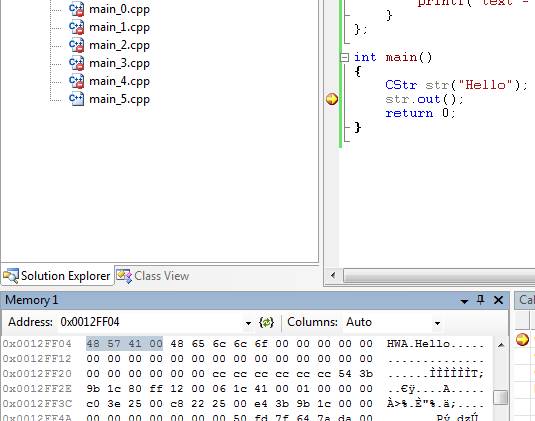The image size is (535, 421).
Task: Select main_4.cpp in Solution Explorer
Action: 119,82
